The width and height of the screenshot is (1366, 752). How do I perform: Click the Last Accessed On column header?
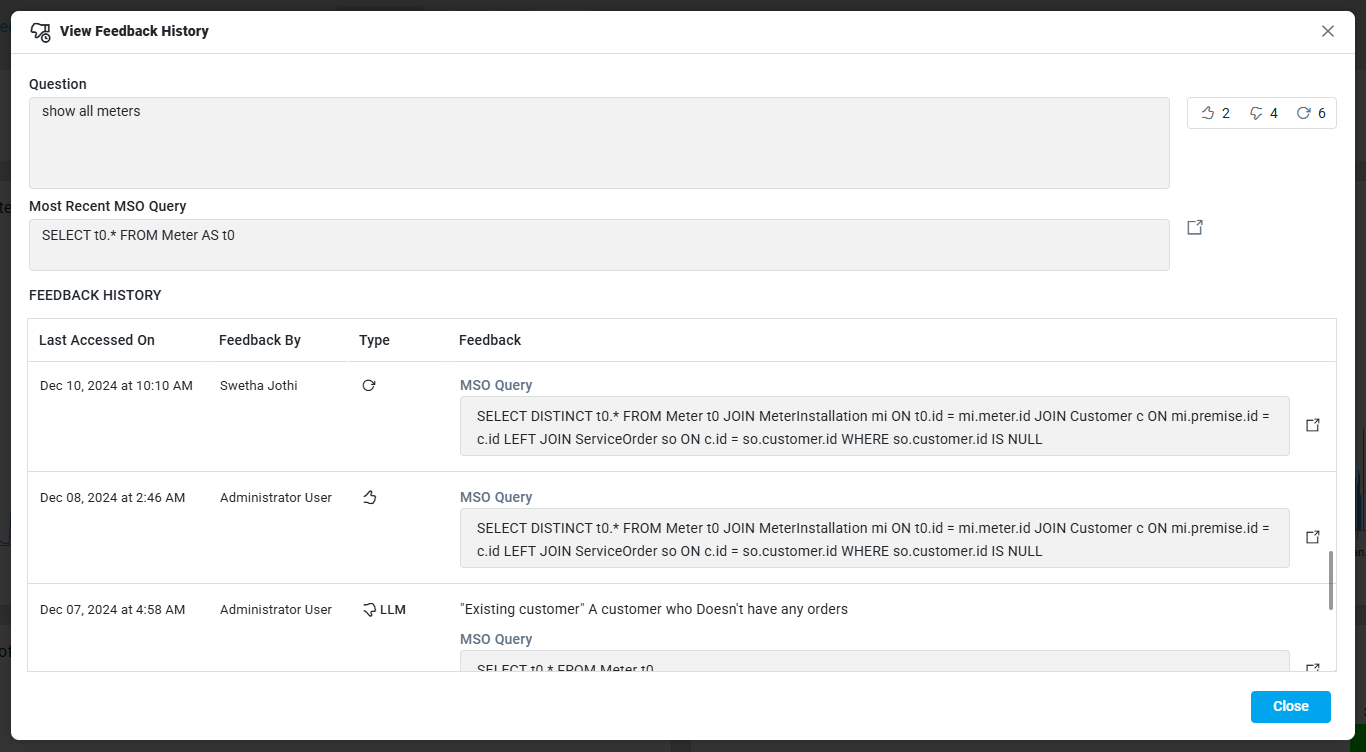[x=97, y=340]
